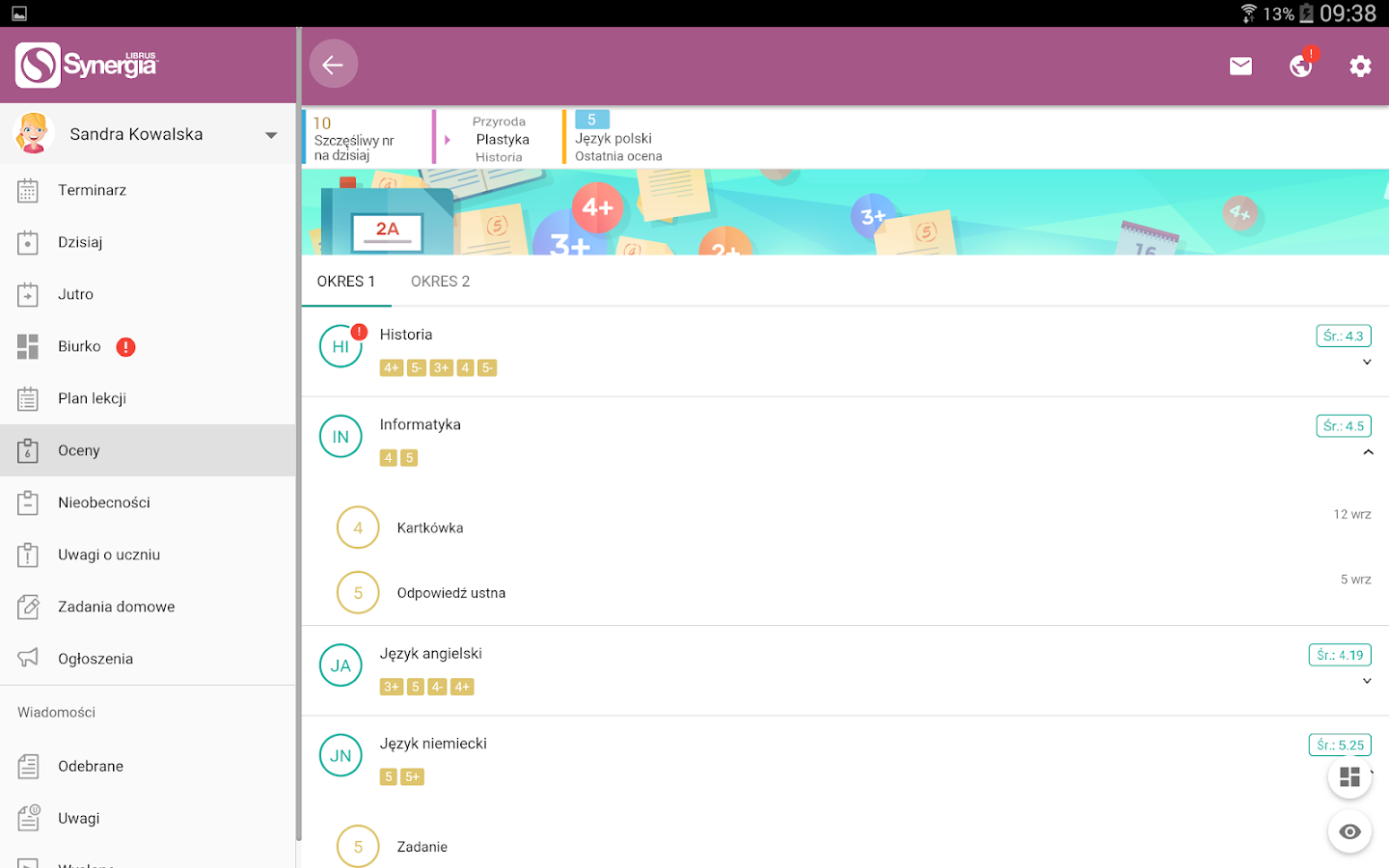Open Terminarz calendar icon

pos(28,191)
